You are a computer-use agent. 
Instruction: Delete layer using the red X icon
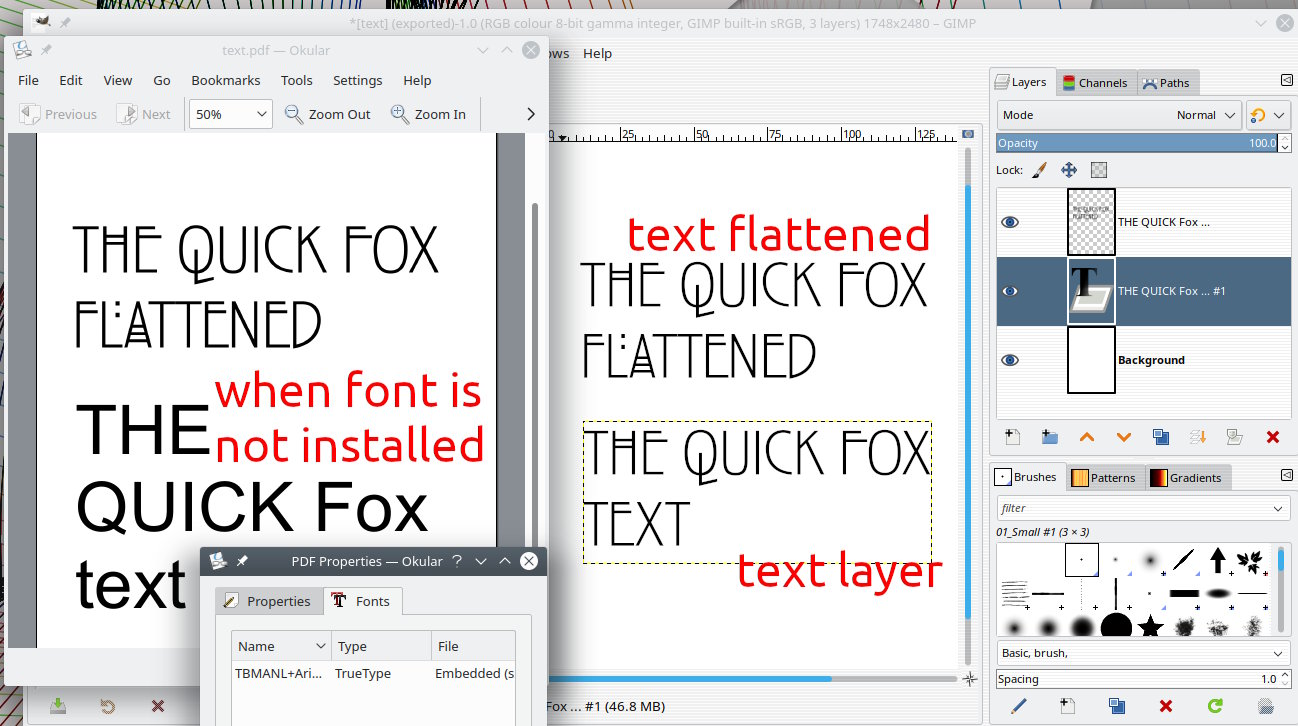[1273, 437]
